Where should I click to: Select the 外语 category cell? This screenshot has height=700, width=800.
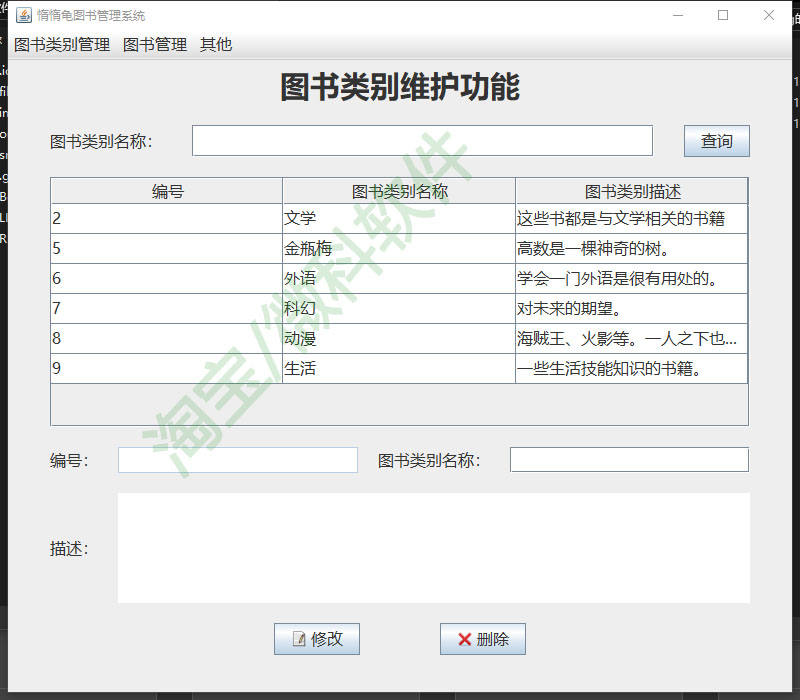pos(399,279)
